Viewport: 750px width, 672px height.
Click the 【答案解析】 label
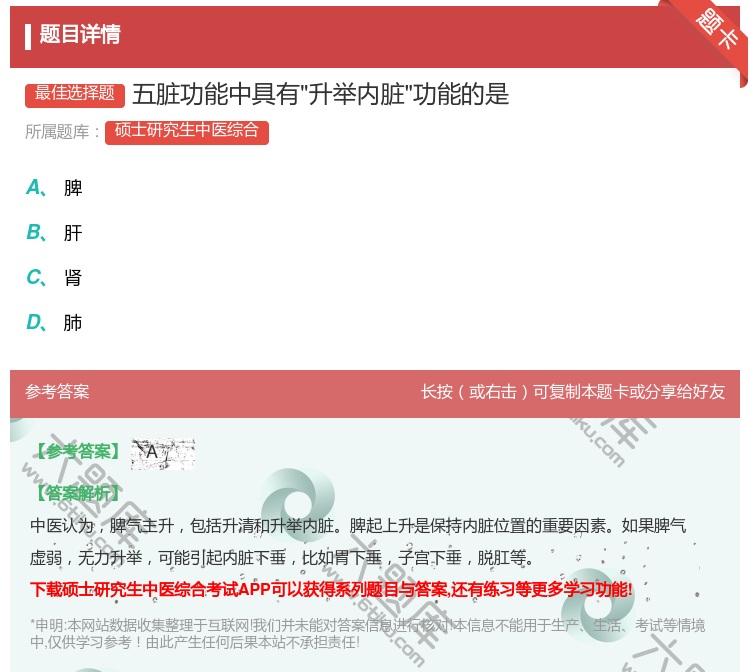click(x=78, y=493)
